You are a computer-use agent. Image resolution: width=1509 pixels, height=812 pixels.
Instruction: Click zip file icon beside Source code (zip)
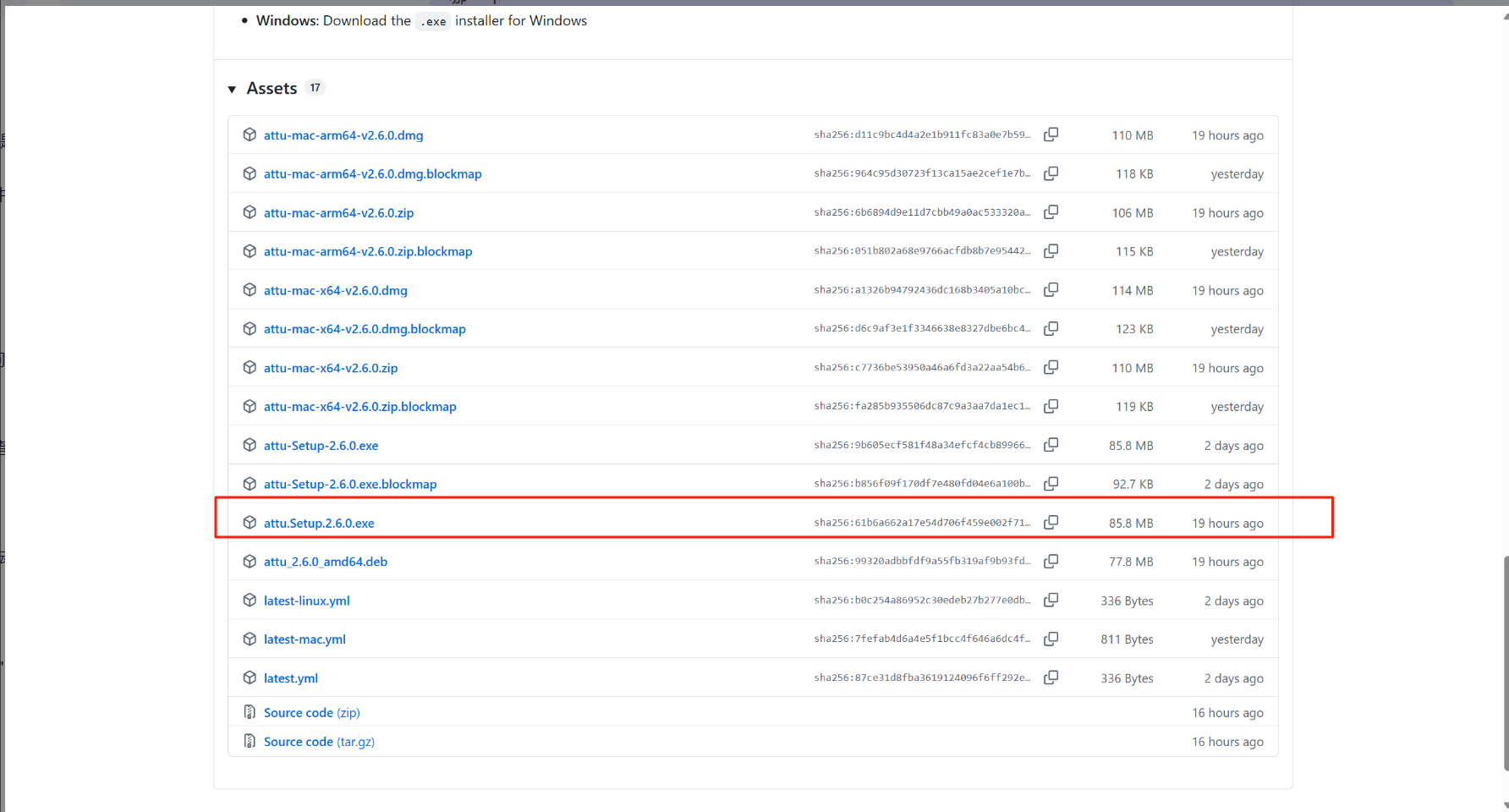[x=250, y=712]
